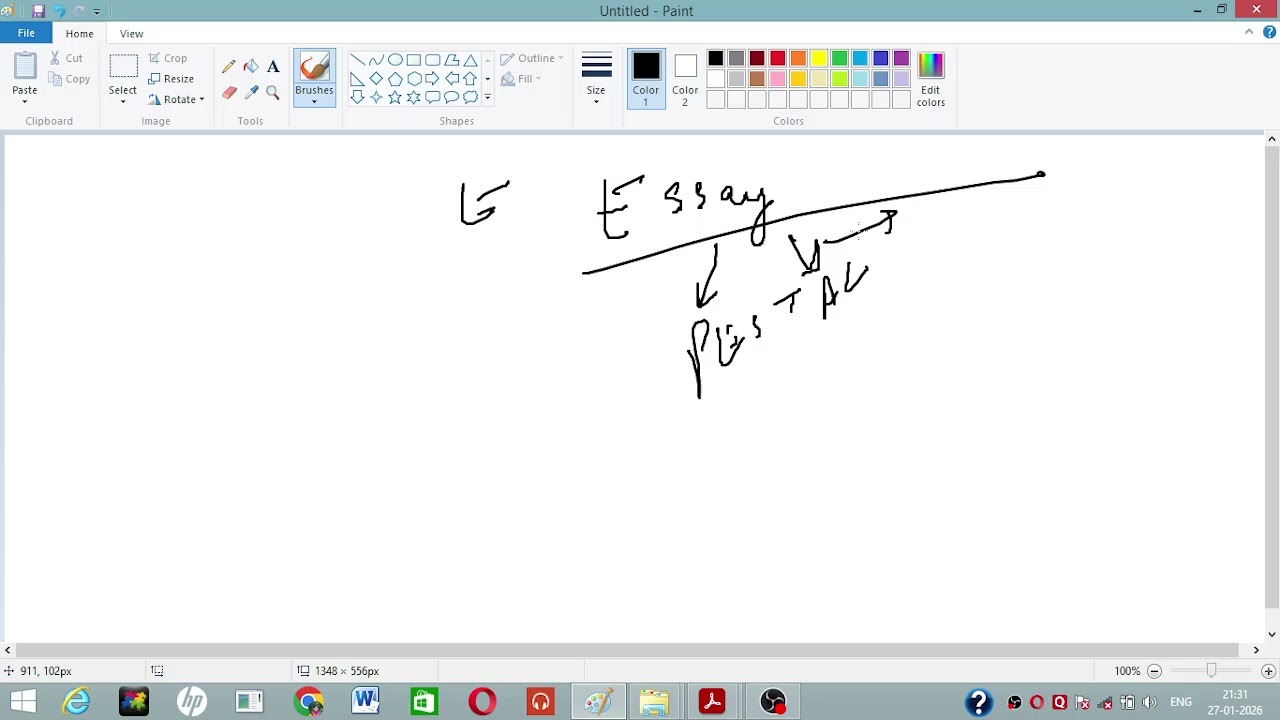
Task: Pick the Cloud callout shape
Action: 471,98
